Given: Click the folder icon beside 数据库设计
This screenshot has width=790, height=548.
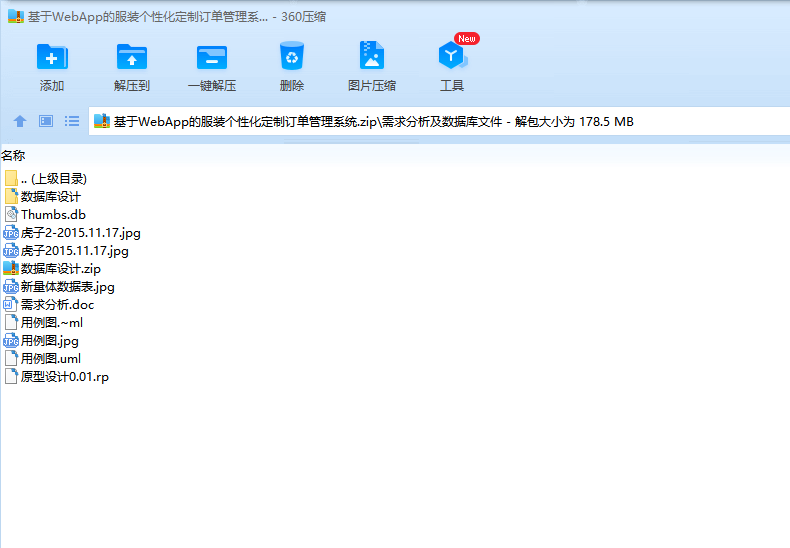Looking at the screenshot, I should click(x=11, y=196).
